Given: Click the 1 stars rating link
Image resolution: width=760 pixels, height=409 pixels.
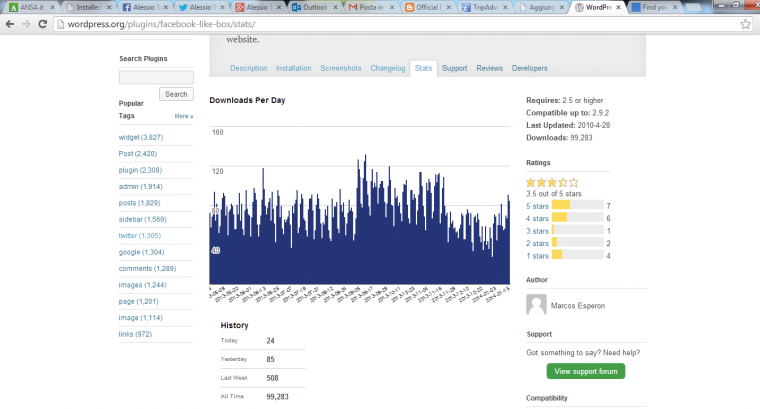Looking at the screenshot, I should point(538,256).
